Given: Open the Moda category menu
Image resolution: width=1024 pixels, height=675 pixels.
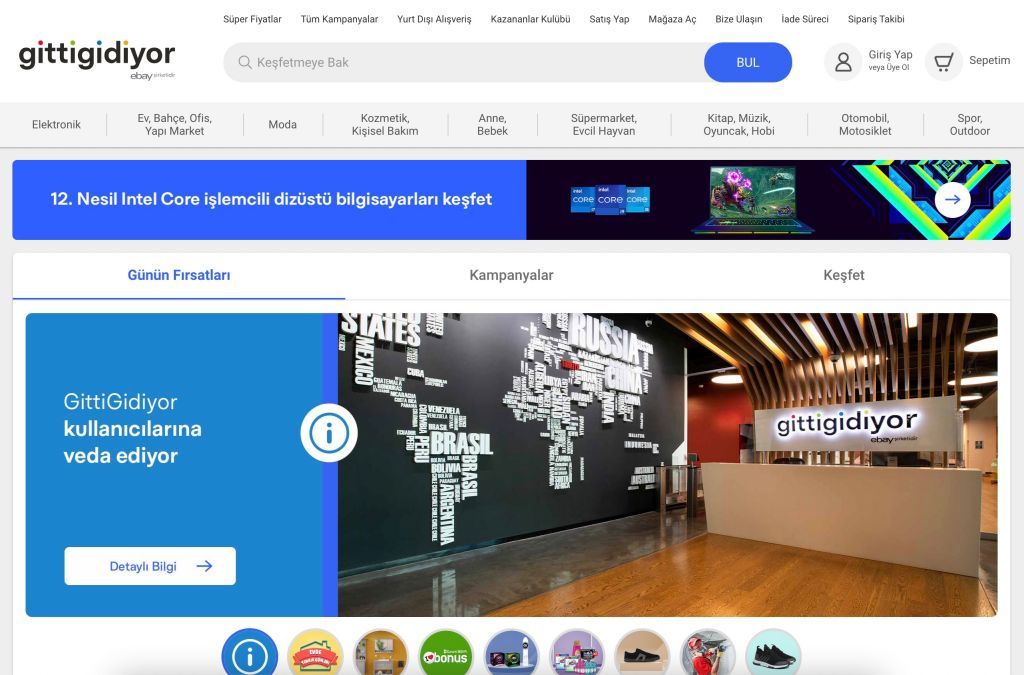Looking at the screenshot, I should 283,124.
